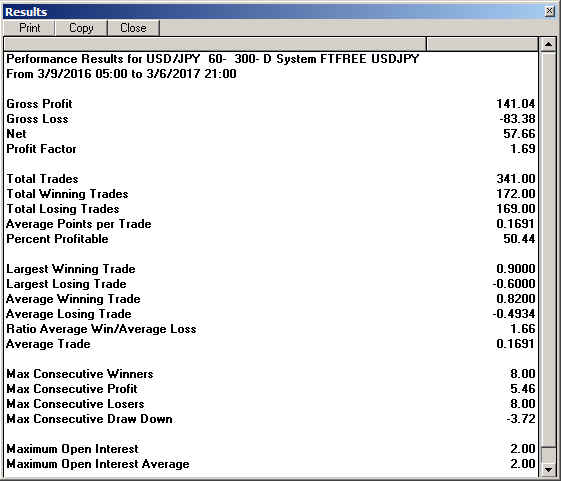561x481 pixels.
Task: Click the Percent Profitable value 50.44
Action: tap(519, 239)
